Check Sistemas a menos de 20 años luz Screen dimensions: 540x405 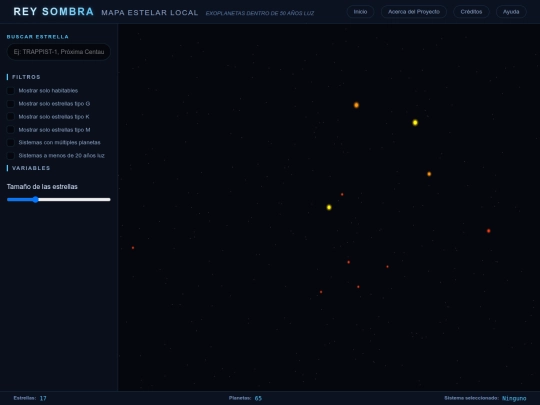tap(11, 156)
